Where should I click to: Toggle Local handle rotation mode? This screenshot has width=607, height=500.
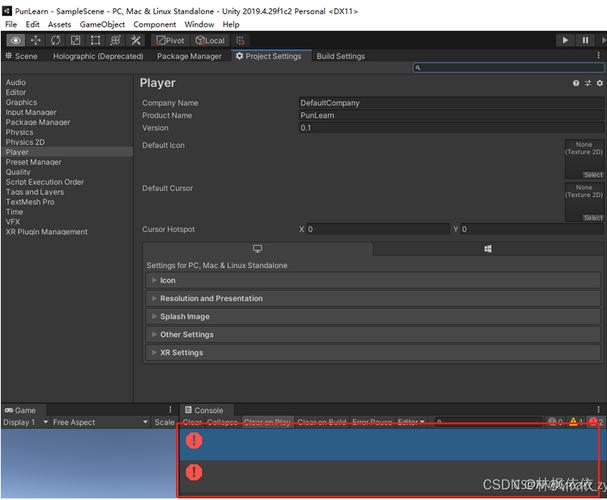pos(210,40)
